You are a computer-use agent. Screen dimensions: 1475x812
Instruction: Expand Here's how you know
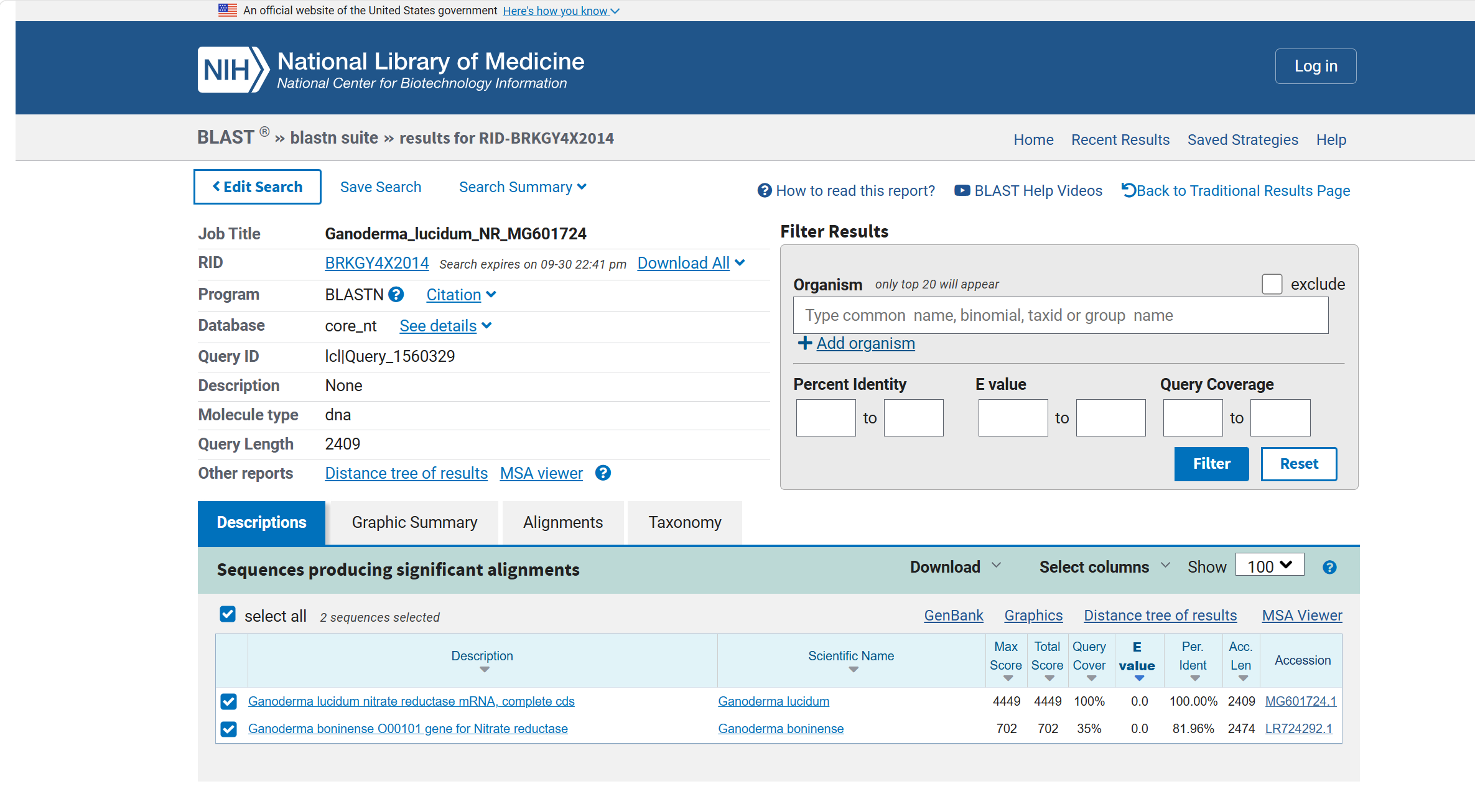tap(561, 11)
